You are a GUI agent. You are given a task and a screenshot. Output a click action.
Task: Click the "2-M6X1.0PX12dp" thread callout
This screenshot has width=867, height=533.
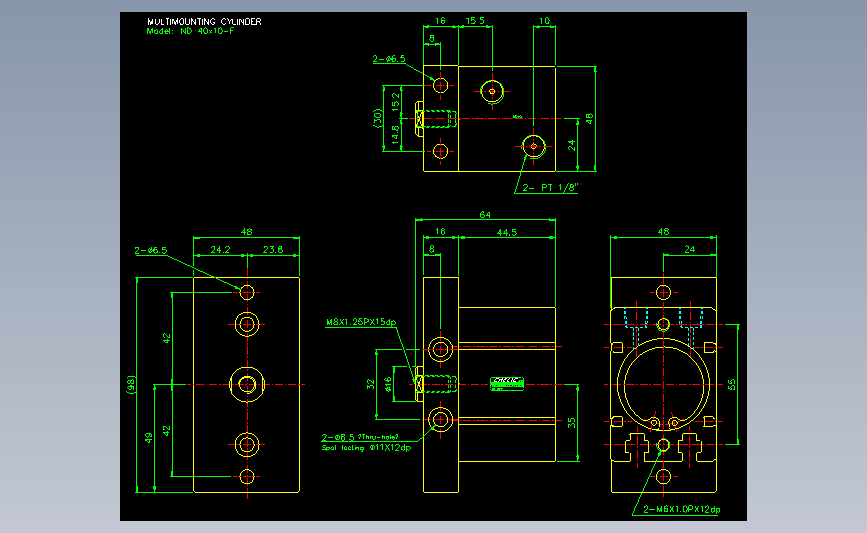click(682, 509)
